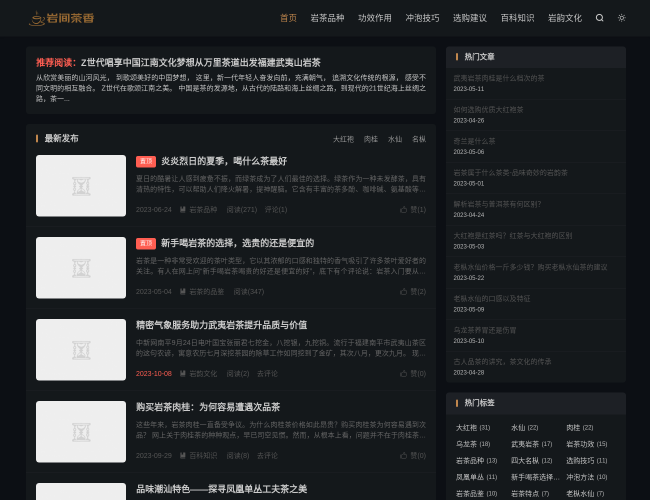Select hot tag 老枞水仙 (7)

(x=585, y=494)
